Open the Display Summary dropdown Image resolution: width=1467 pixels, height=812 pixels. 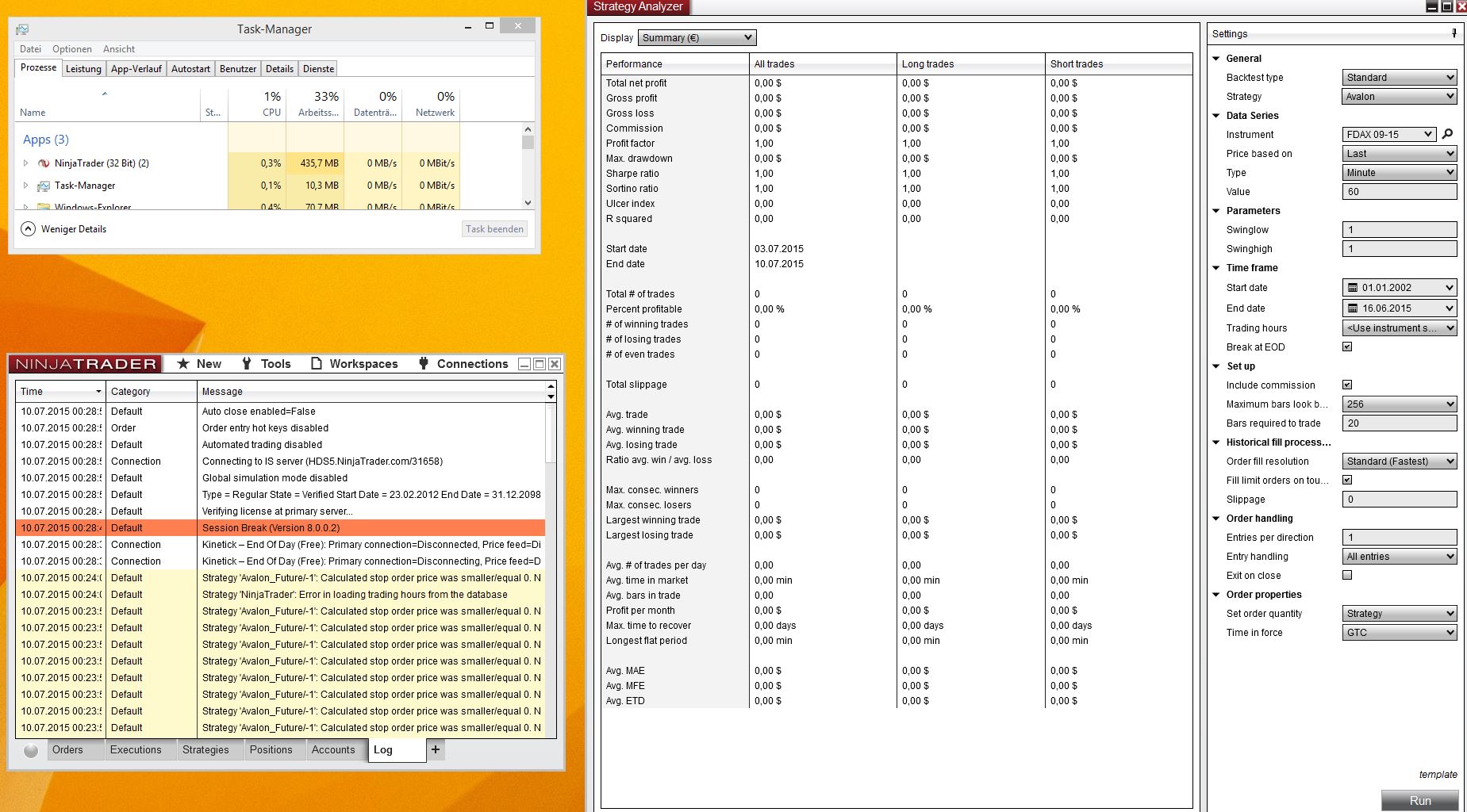(x=697, y=38)
